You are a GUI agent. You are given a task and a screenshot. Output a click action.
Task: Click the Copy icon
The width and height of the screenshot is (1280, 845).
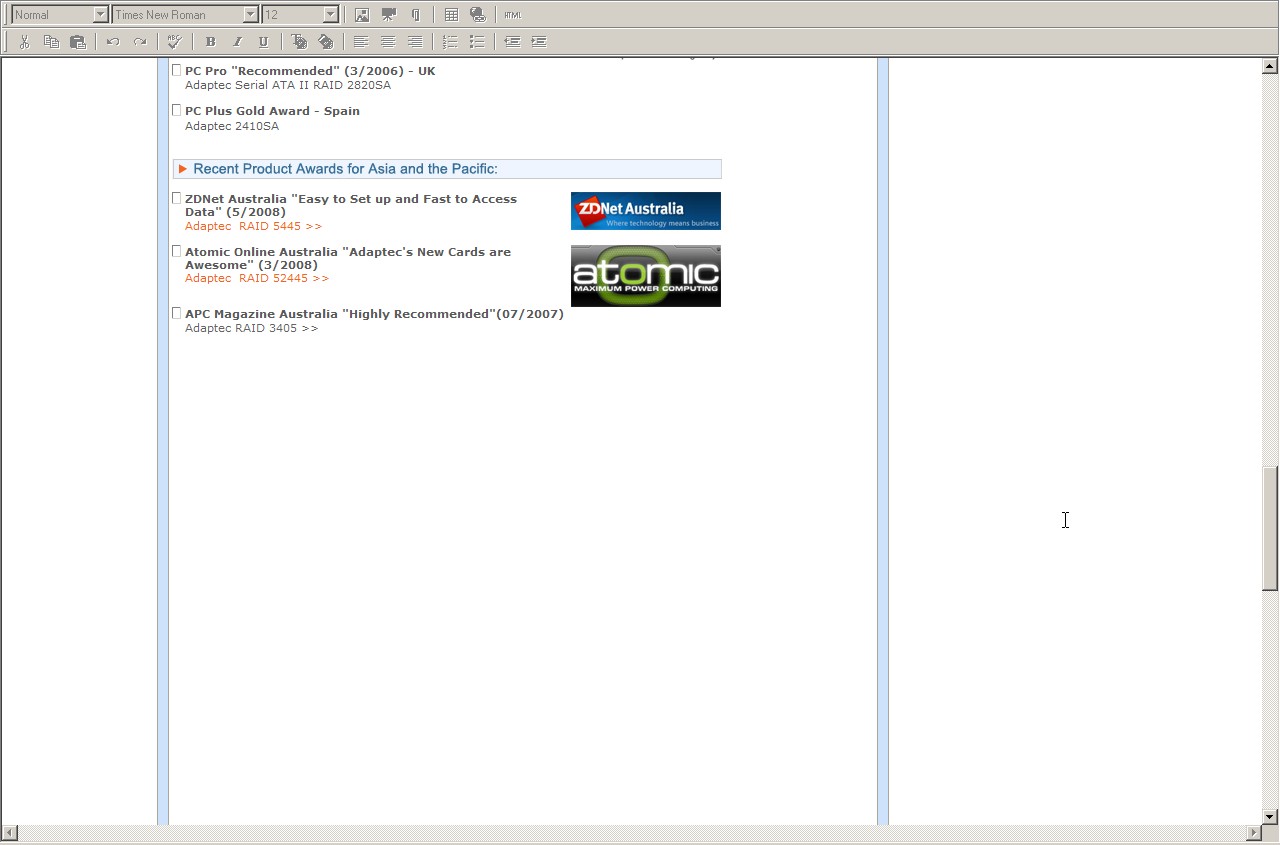[x=51, y=42]
